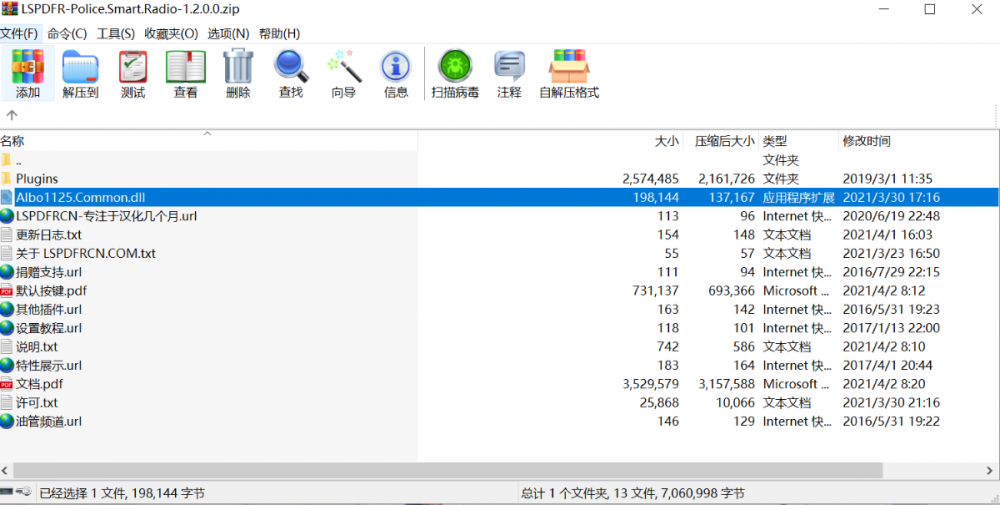Open the 命令(C) menu
Image resolution: width=1000 pixels, height=505 pixels.
[67, 34]
